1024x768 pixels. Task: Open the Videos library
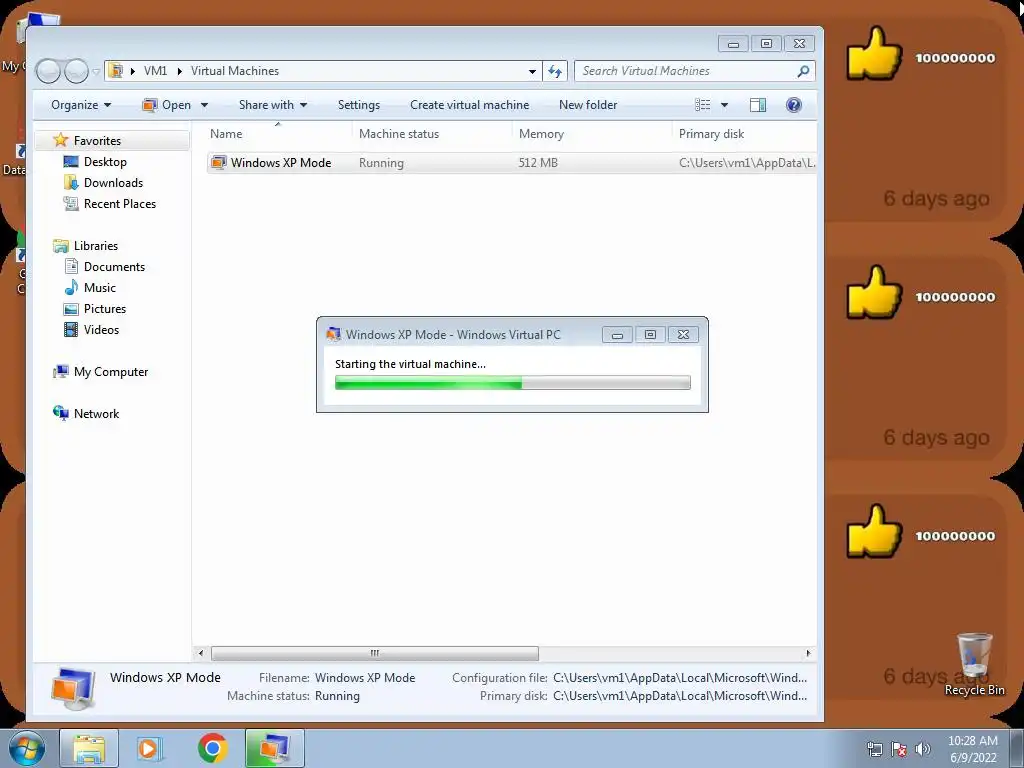click(101, 330)
